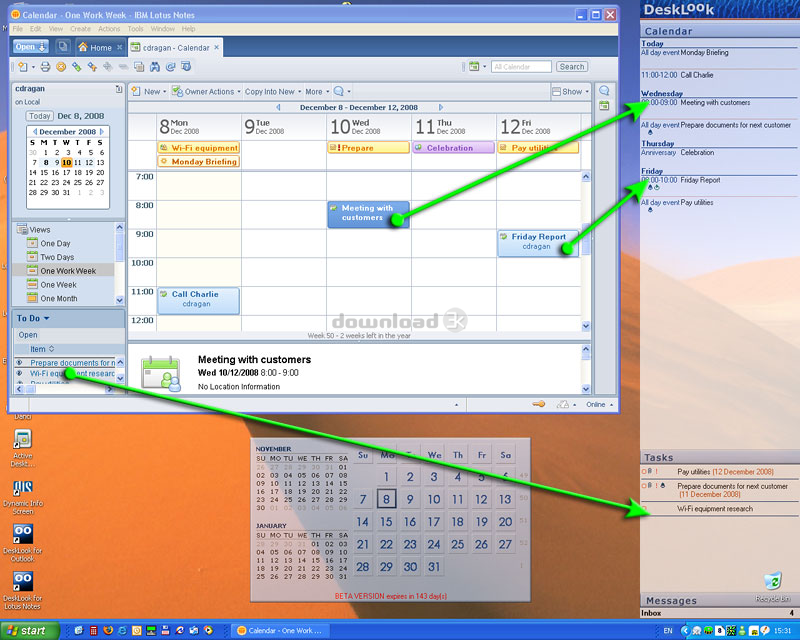Select the One Month view

[58, 298]
